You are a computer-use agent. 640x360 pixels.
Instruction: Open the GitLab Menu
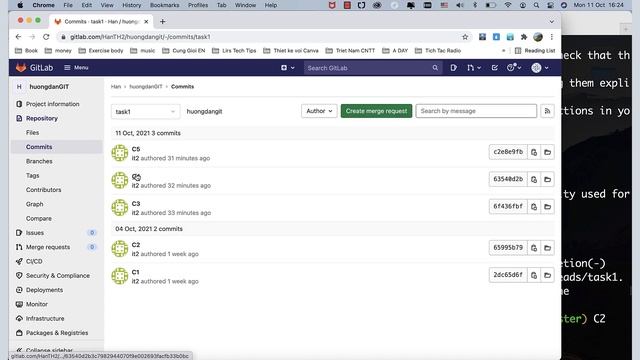76,68
